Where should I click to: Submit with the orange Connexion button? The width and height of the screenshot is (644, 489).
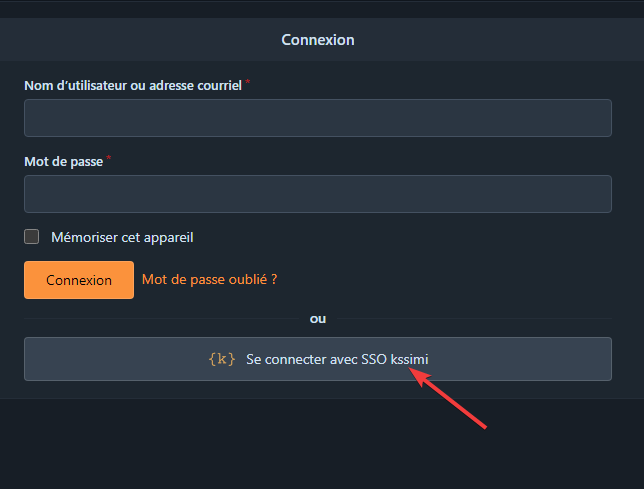(79, 280)
